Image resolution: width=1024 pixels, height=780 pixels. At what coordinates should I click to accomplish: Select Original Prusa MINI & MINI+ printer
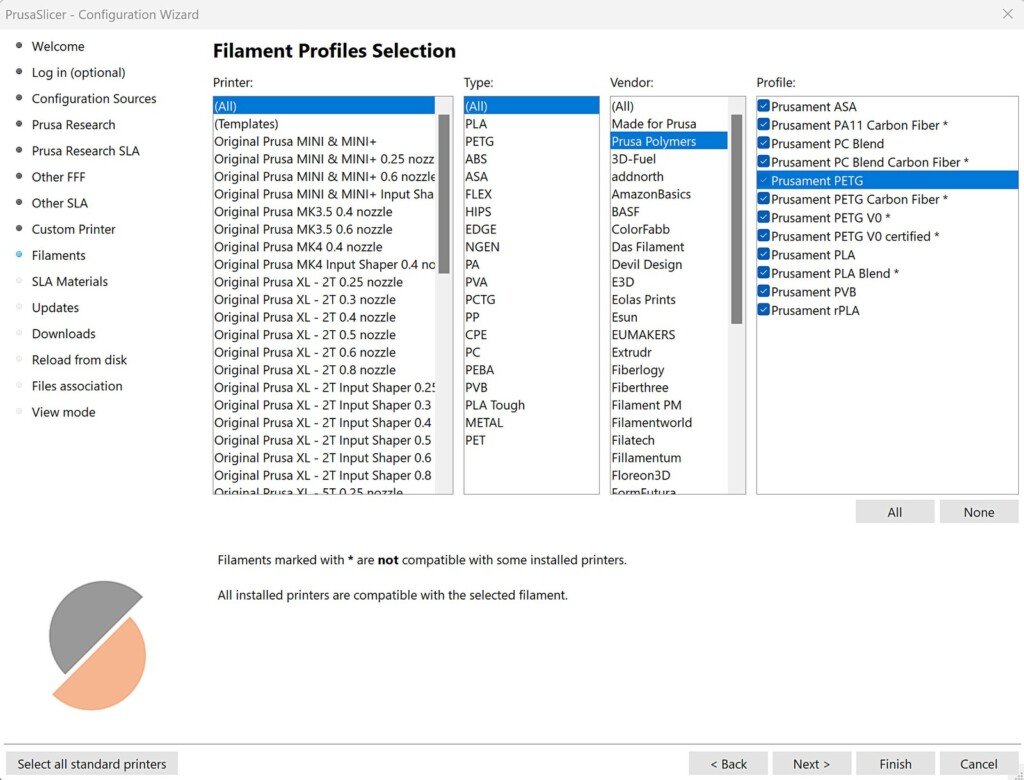click(x=324, y=141)
